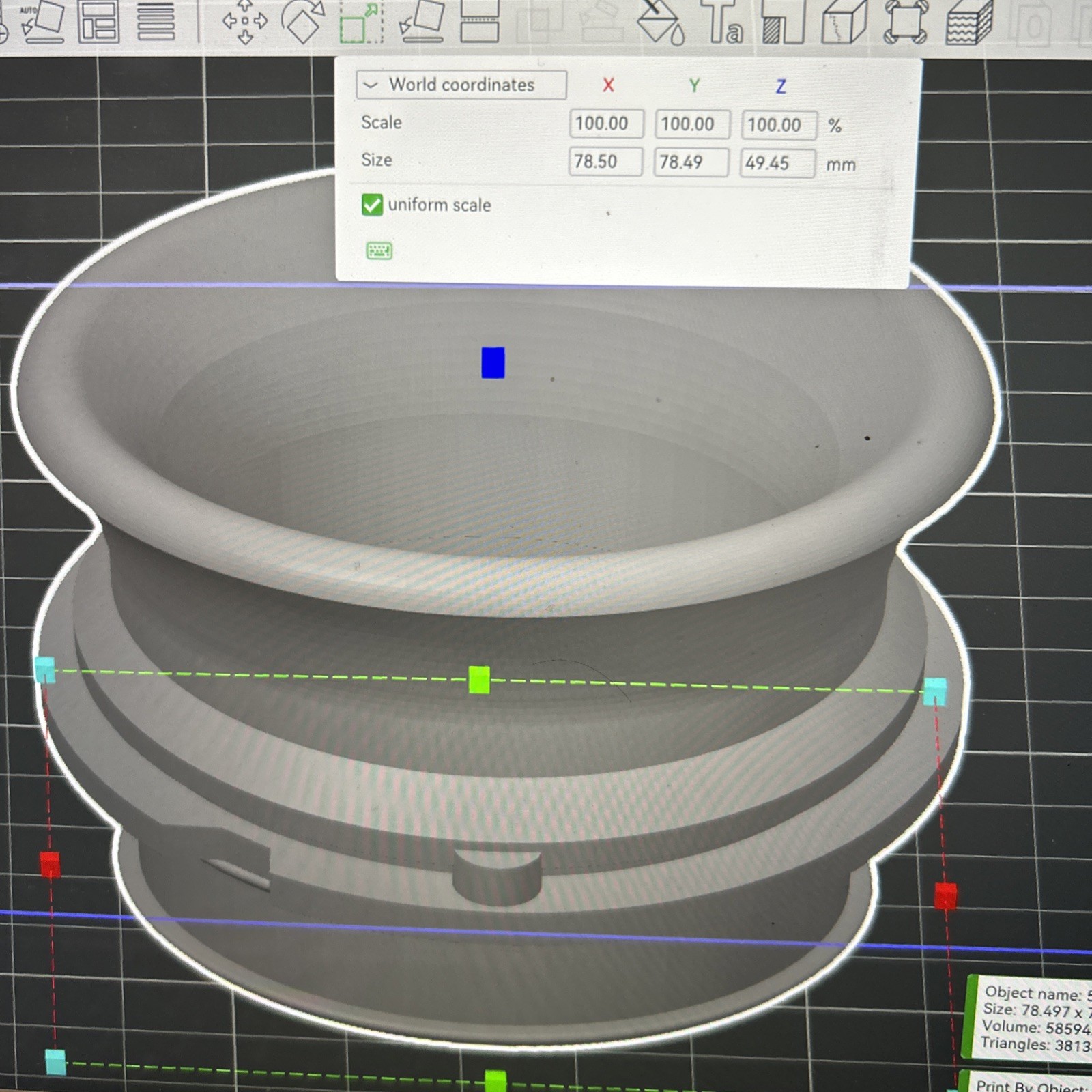Click the wavy-layered fuzzy skin cube icon

pos(969,22)
